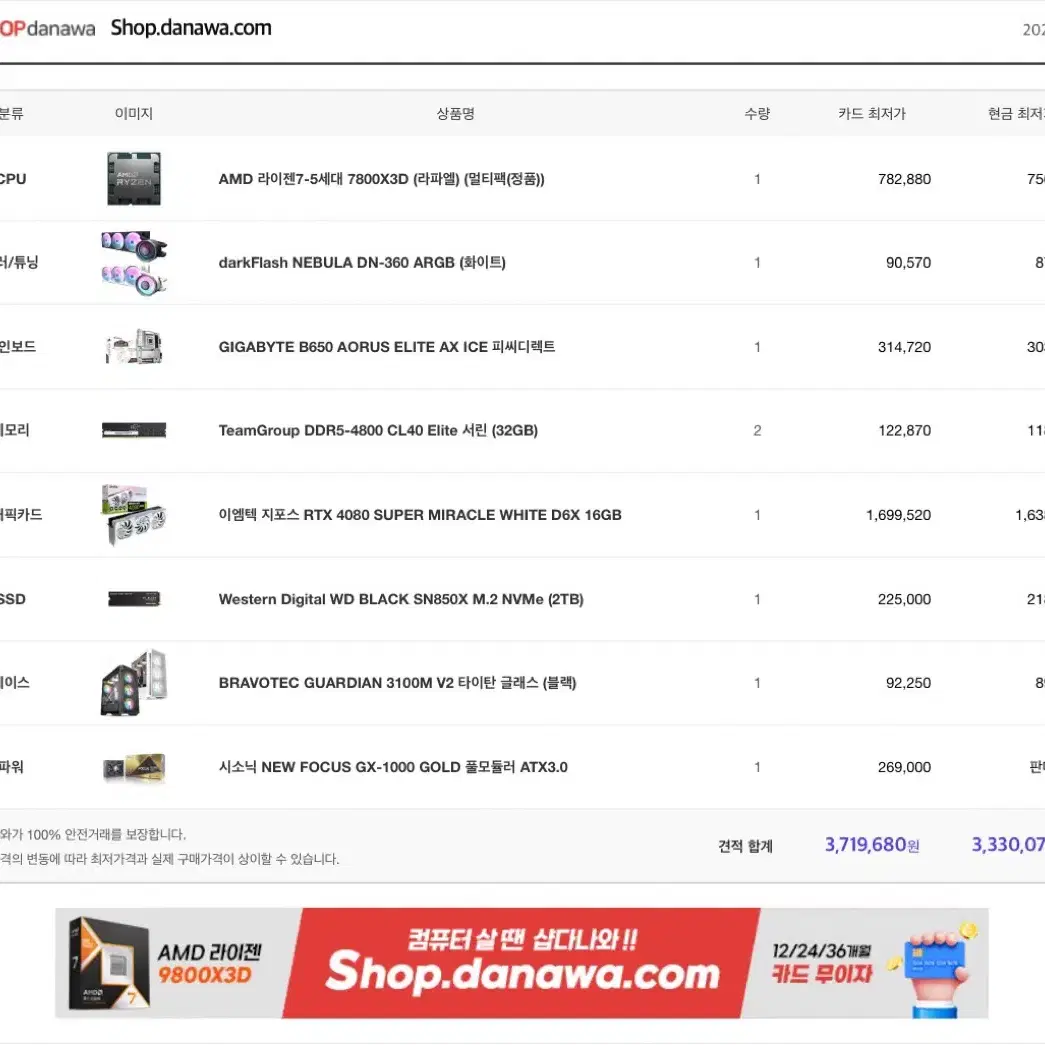The height and width of the screenshot is (1045, 1045).
Task: Select the motherboard card price 314,720
Action: coord(904,347)
